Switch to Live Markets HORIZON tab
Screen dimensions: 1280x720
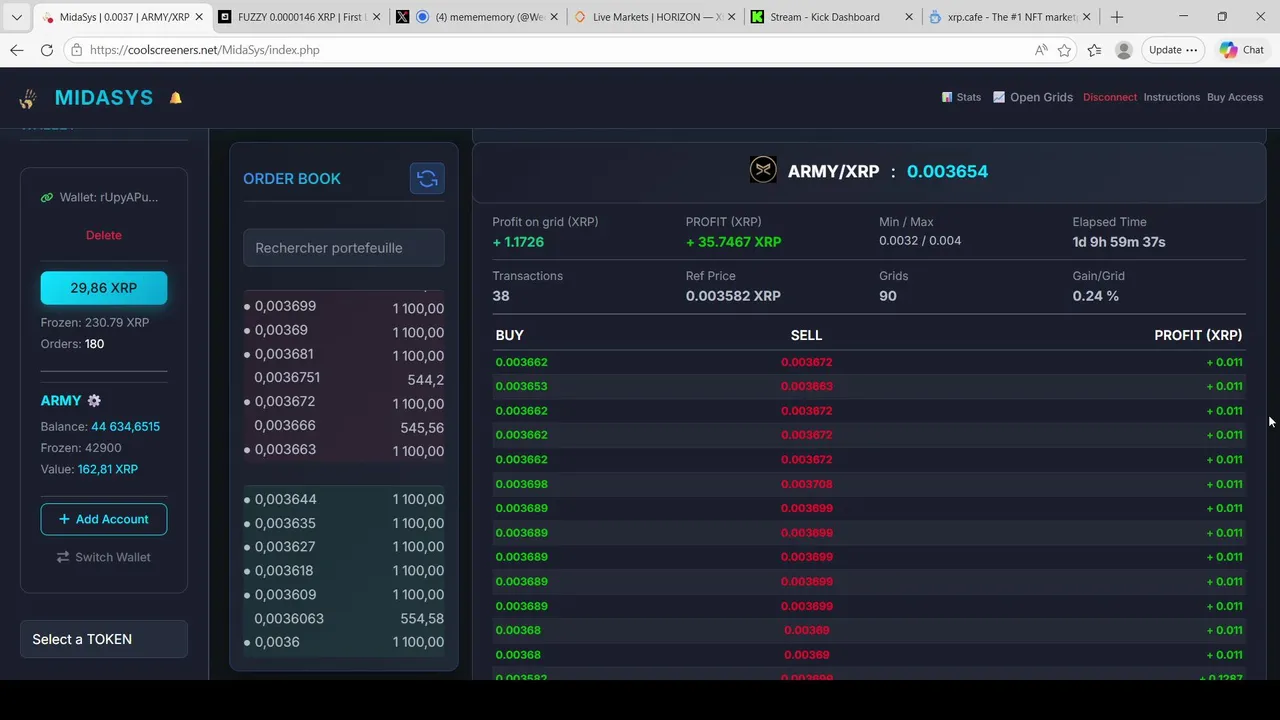pos(655,17)
